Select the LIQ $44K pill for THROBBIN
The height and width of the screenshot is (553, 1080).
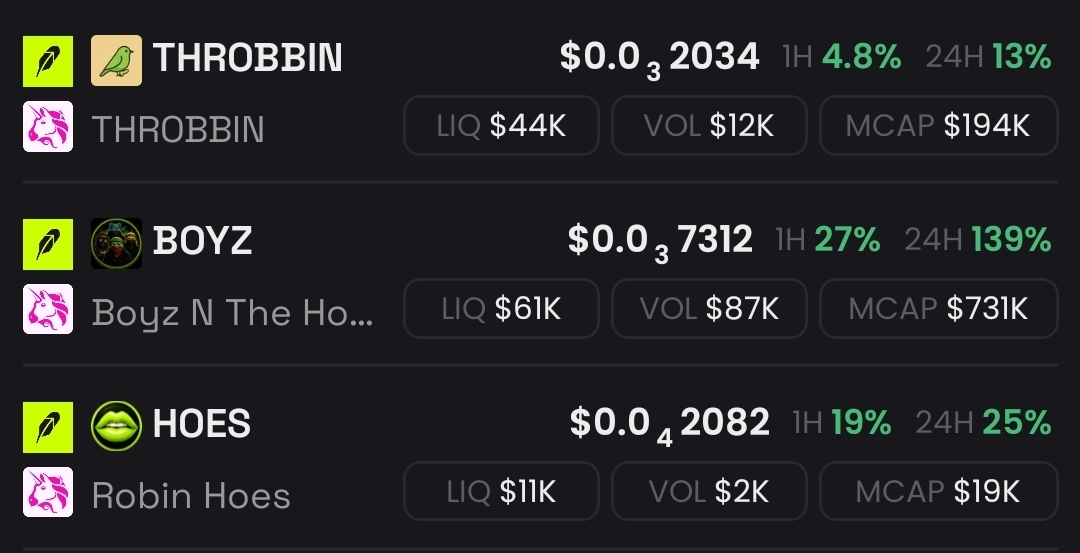point(501,125)
